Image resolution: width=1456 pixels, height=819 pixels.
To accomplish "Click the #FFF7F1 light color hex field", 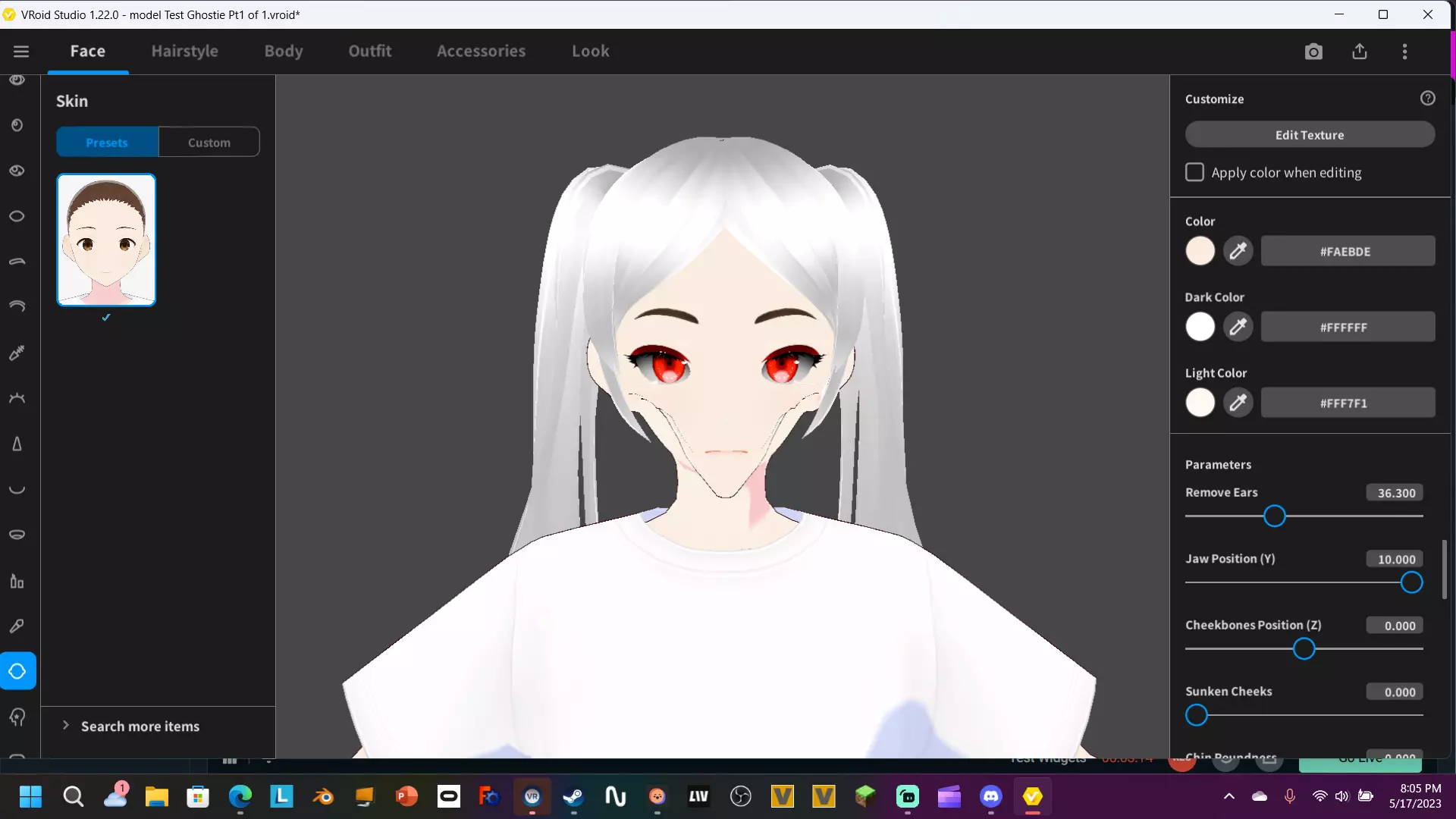I will (x=1348, y=403).
